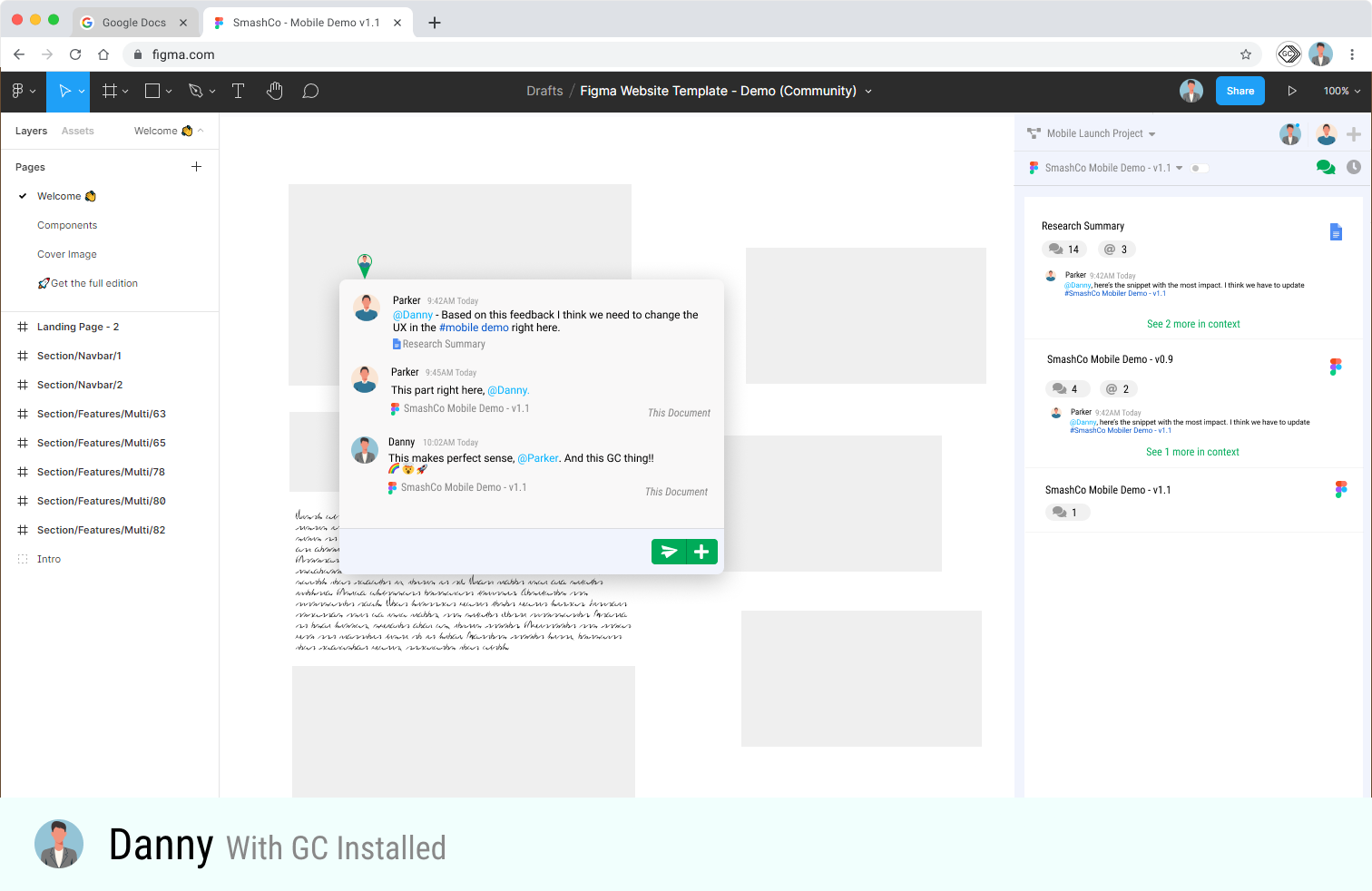1372x891 pixels.
Task: Expand Frame tool options arrow
Action: (125, 92)
